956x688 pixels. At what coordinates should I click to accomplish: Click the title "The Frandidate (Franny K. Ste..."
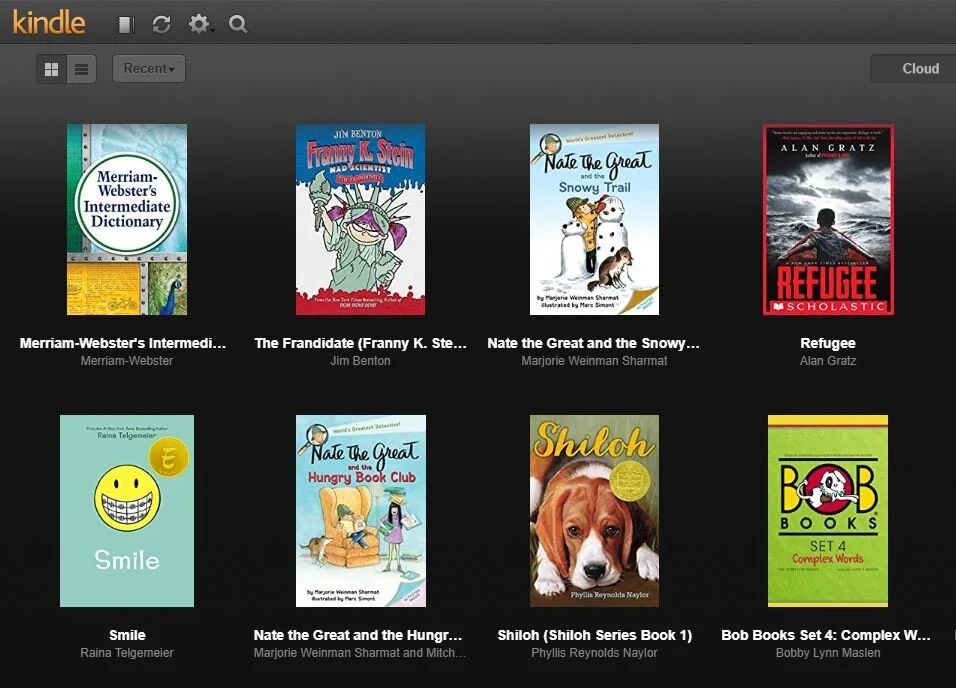[x=360, y=343]
